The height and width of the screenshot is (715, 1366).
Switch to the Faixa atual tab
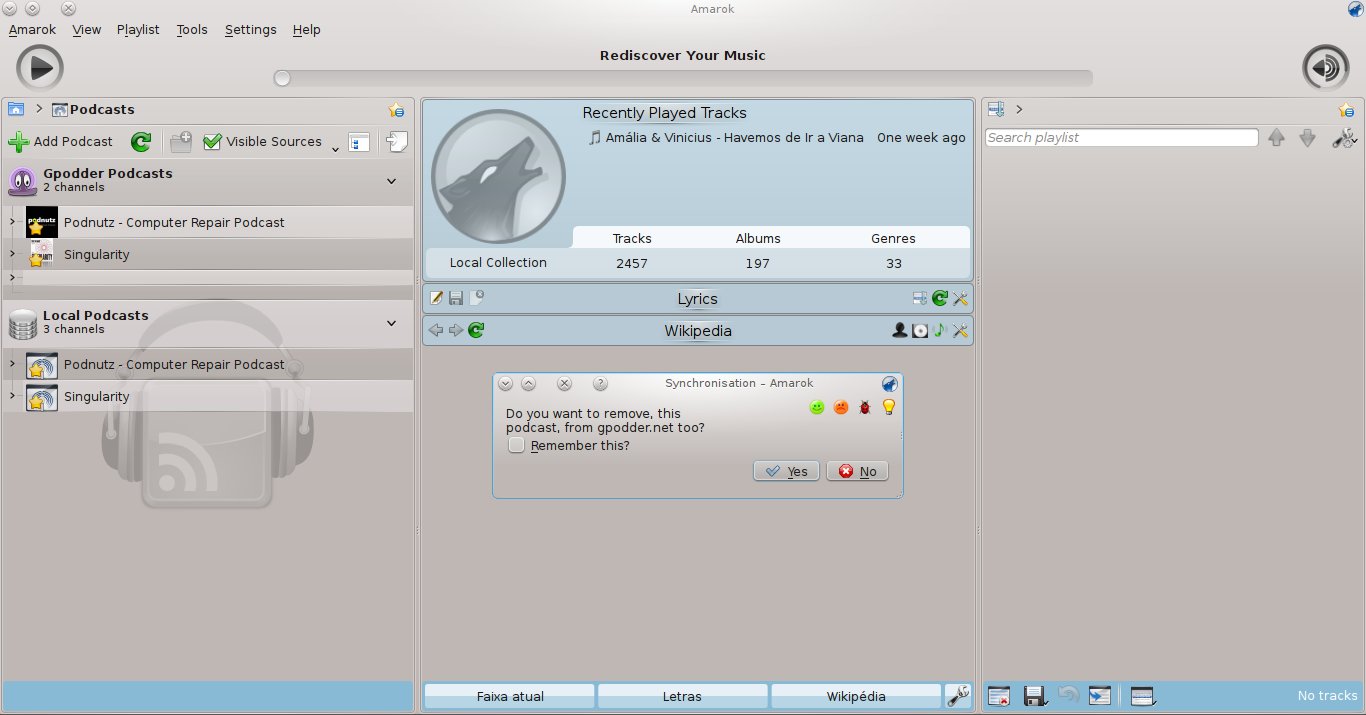click(x=510, y=696)
